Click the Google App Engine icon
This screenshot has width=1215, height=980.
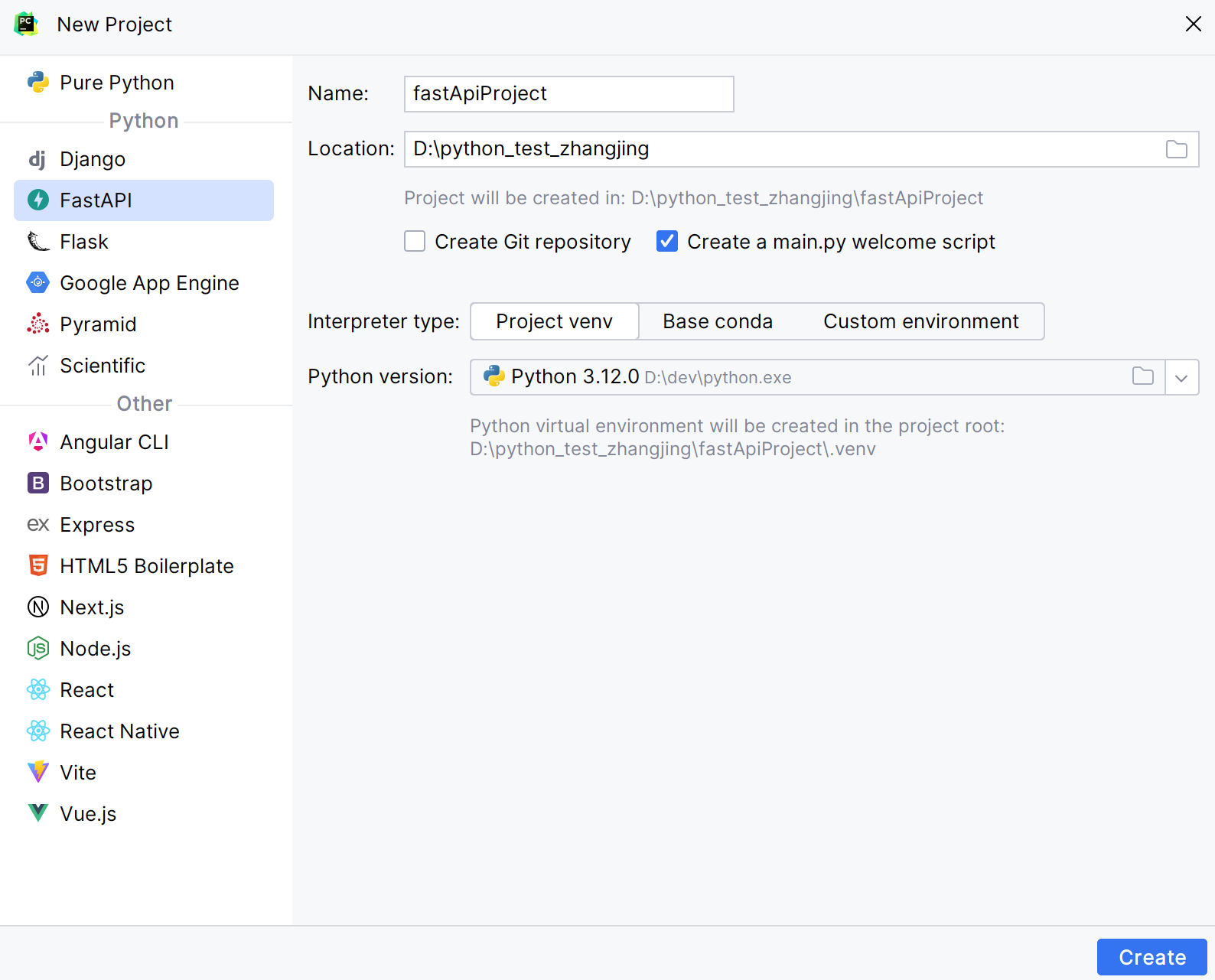click(x=38, y=282)
